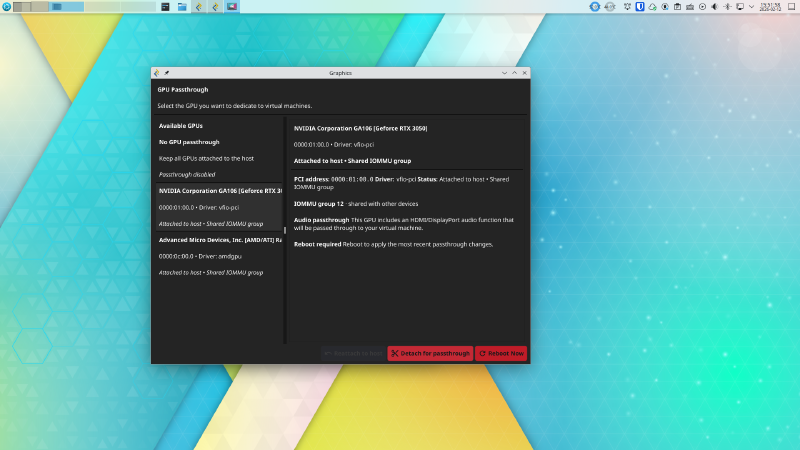Image resolution: width=800 pixels, height=450 pixels.
Task: Open the media player tray icon
Action: [x=702, y=6]
